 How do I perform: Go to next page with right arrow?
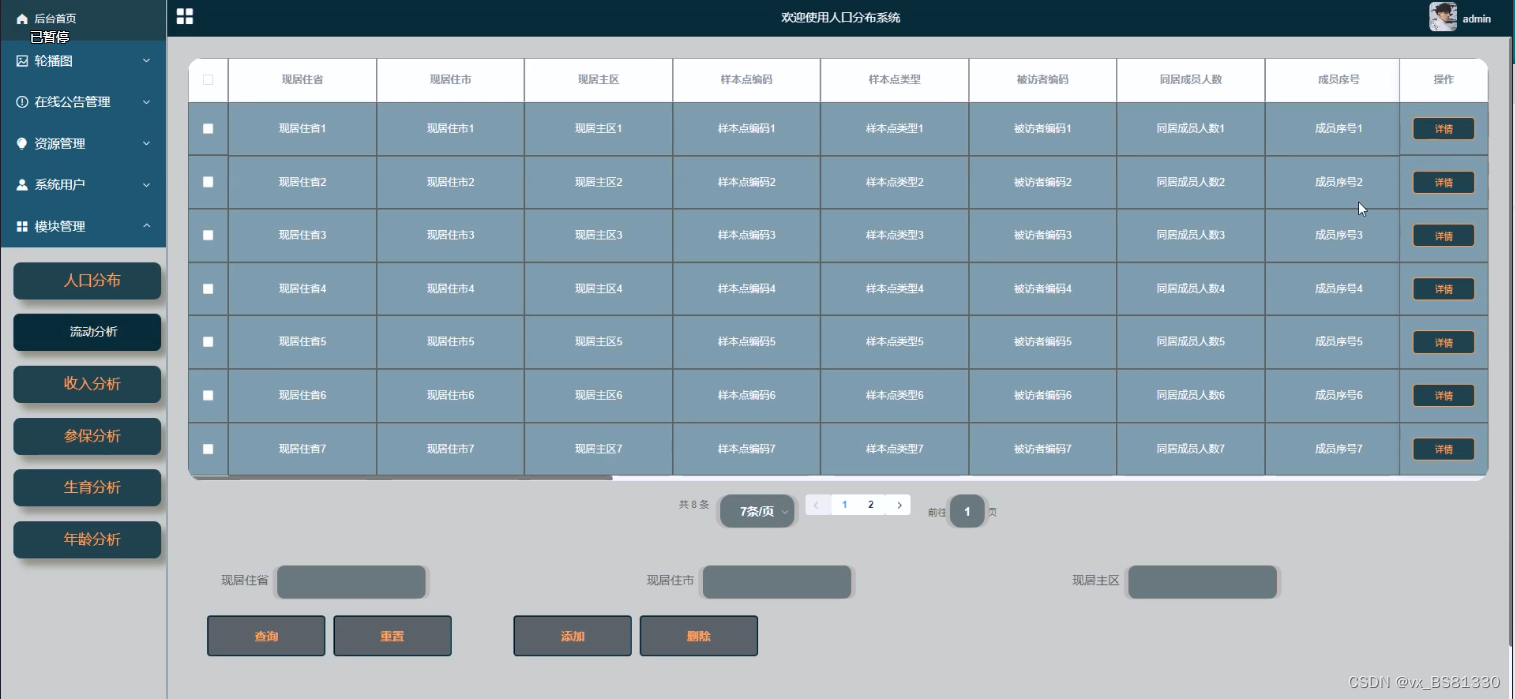[x=899, y=505]
